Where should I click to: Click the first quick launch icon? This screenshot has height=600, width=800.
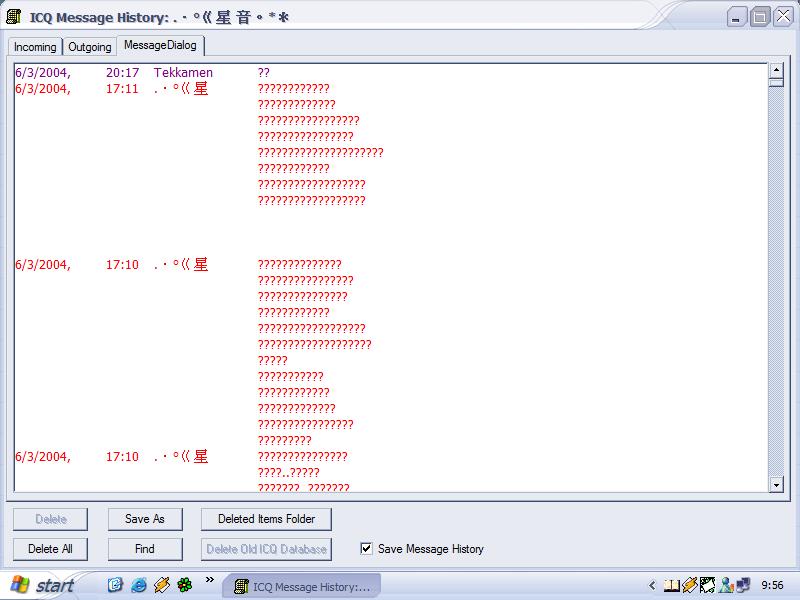click(115, 585)
